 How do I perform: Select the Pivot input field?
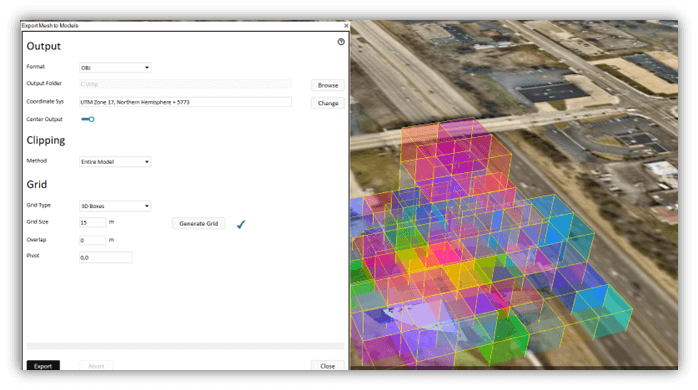point(106,257)
